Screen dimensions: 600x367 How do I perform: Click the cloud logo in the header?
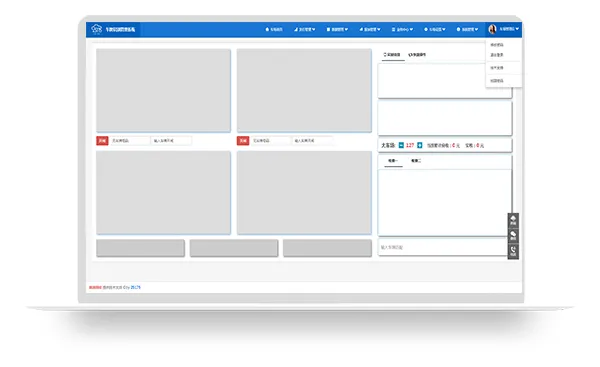coord(96,29)
